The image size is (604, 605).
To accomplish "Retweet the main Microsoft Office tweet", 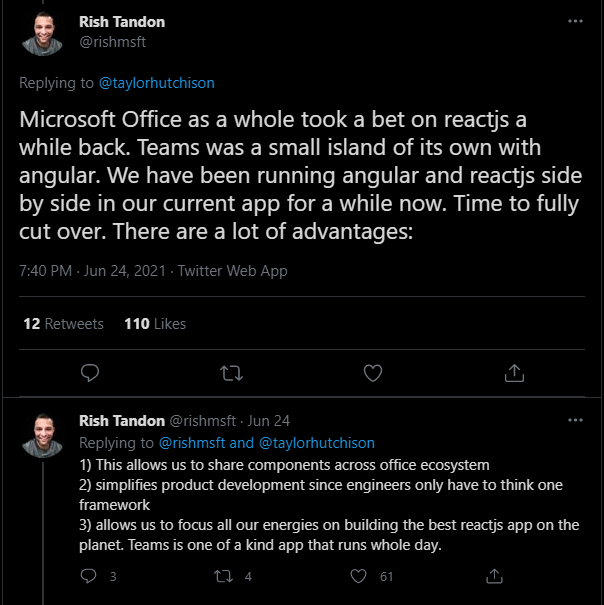I will click(x=231, y=373).
